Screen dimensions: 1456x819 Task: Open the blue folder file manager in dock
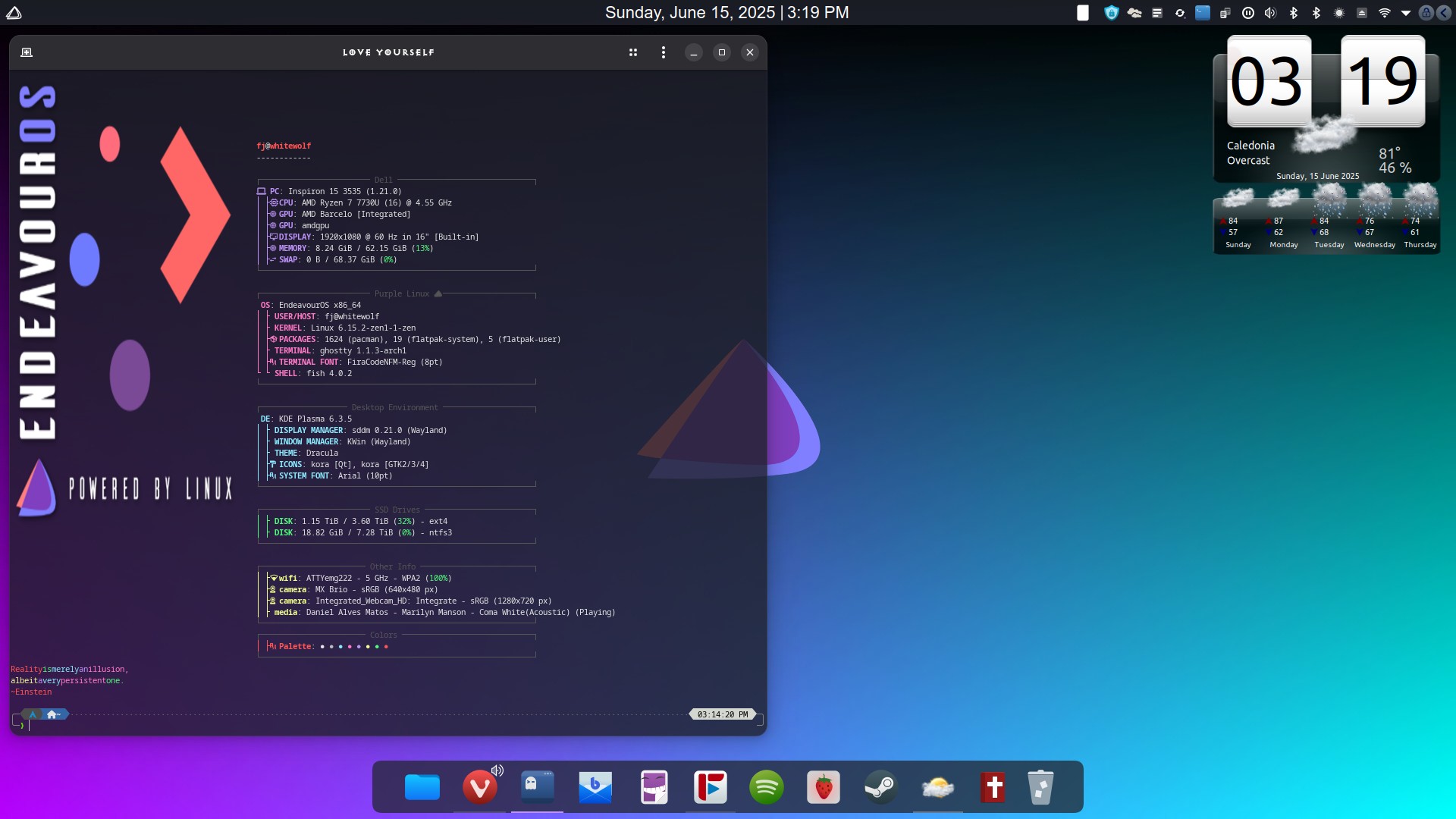click(x=422, y=787)
